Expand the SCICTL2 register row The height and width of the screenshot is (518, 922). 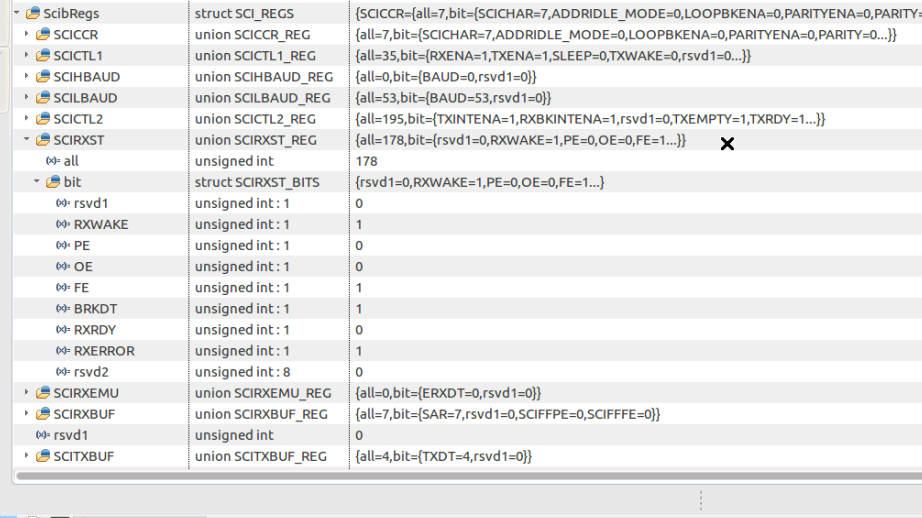(x=26, y=118)
